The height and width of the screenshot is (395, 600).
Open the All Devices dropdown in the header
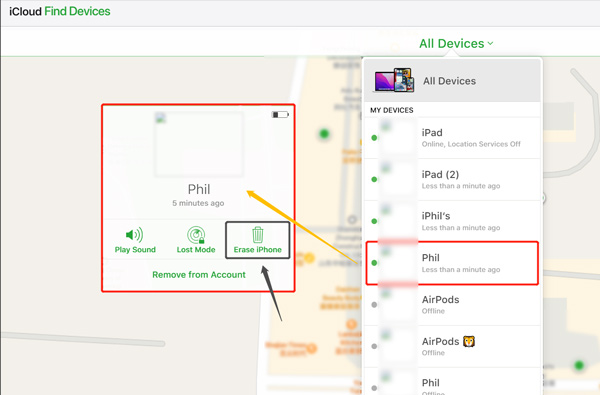[456, 44]
